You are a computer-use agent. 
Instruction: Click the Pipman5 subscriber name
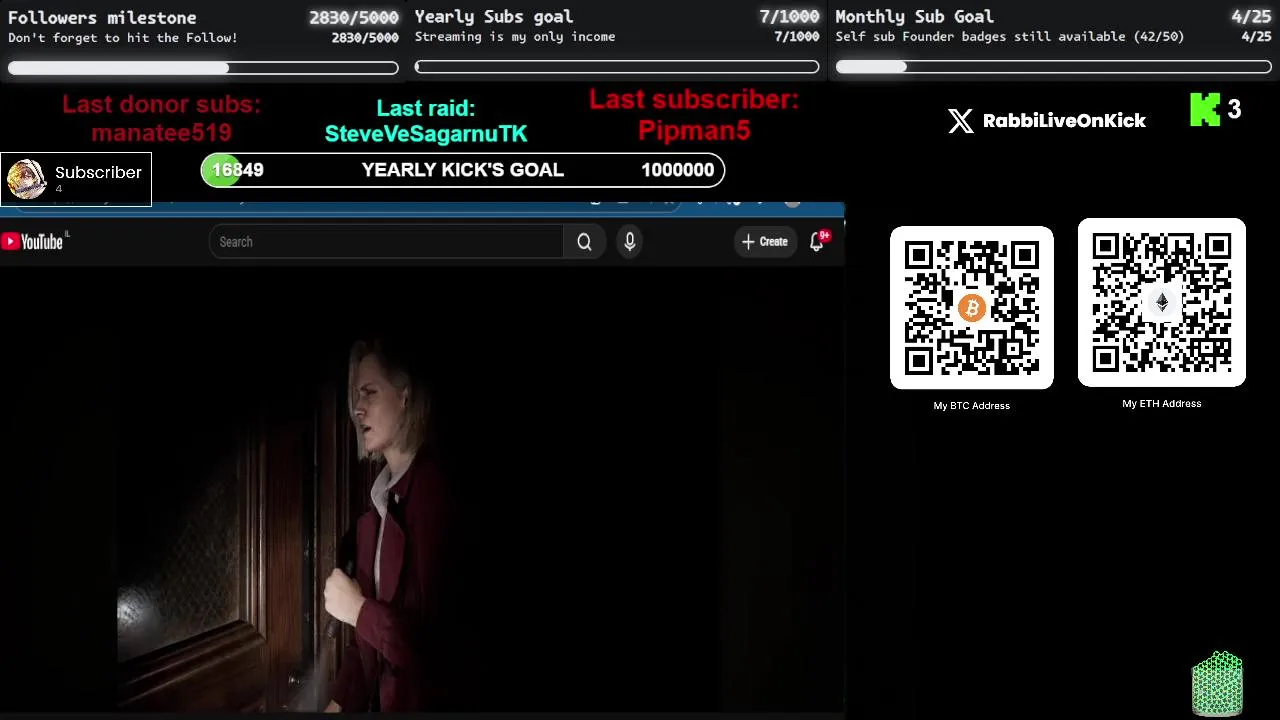(694, 130)
